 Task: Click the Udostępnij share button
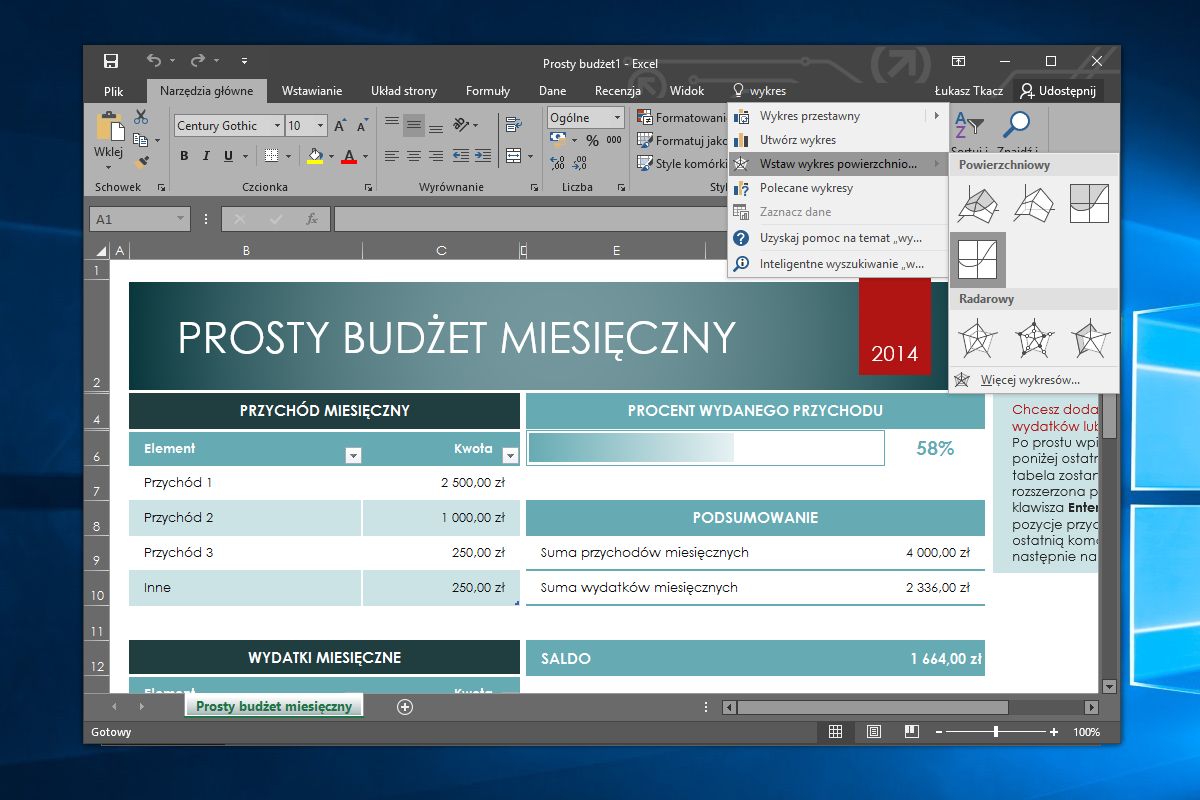pyautogui.click(x=1057, y=91)
